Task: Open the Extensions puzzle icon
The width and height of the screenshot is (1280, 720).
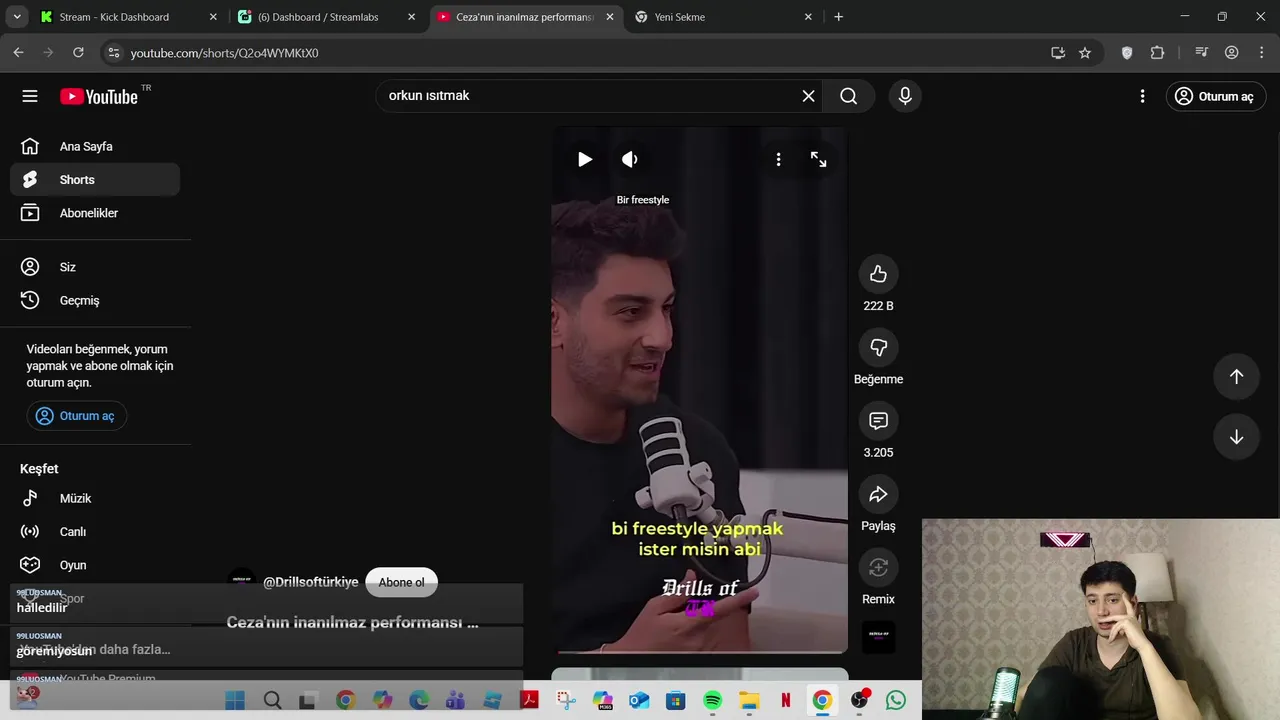Action: click(x=1158, y=53)
